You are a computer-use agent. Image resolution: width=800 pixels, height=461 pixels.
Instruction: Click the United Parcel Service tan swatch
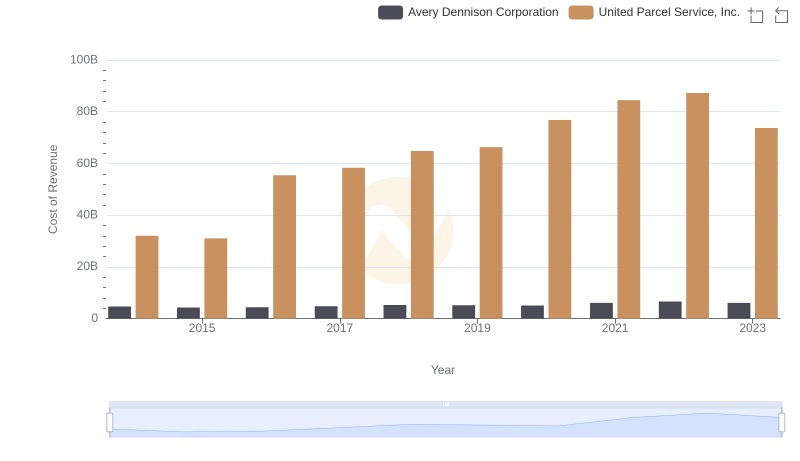581,12
